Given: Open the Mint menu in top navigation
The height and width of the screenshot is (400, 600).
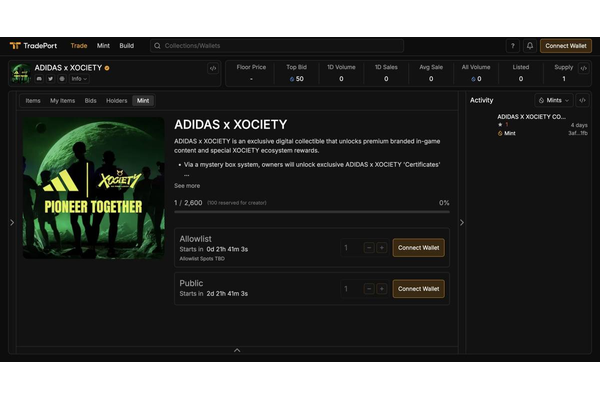Looking at the screenshot, I should [x=103, y=46].
